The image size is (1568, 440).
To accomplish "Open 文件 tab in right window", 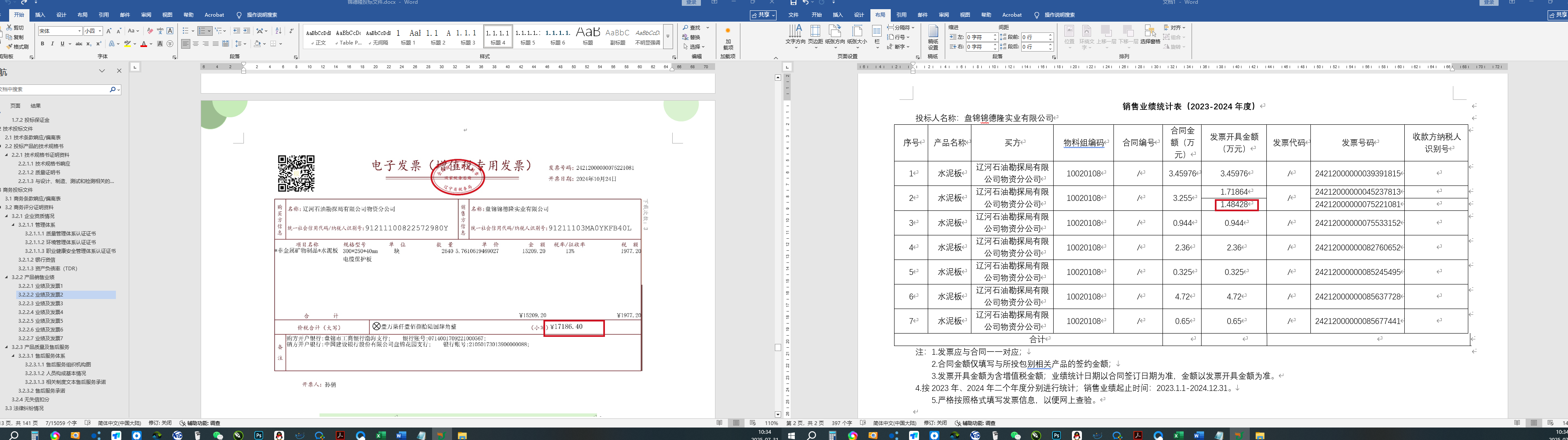I will [794, 15].
